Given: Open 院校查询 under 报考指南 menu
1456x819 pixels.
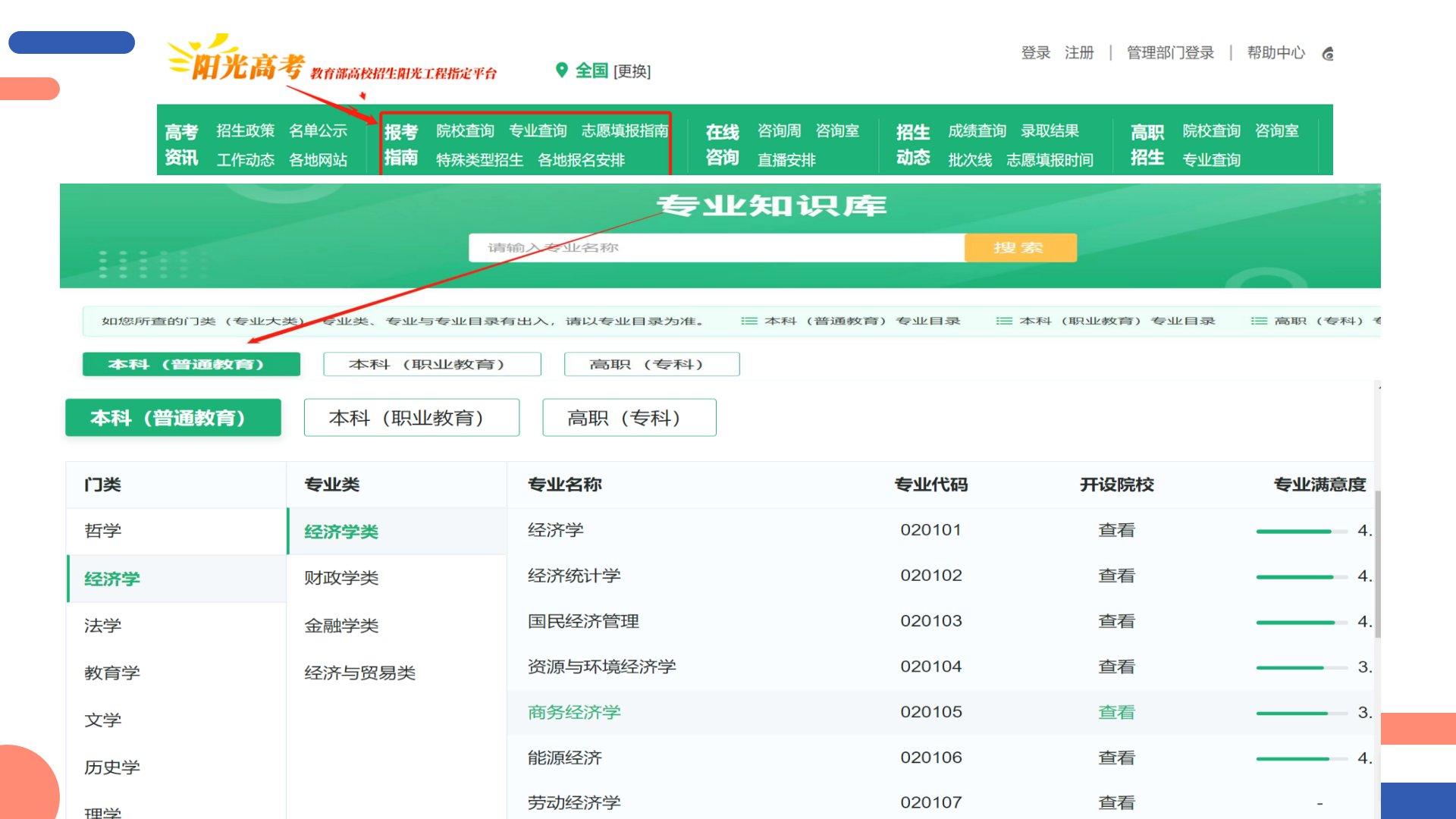Looking at the screenshot, I should tap(465, 131).
